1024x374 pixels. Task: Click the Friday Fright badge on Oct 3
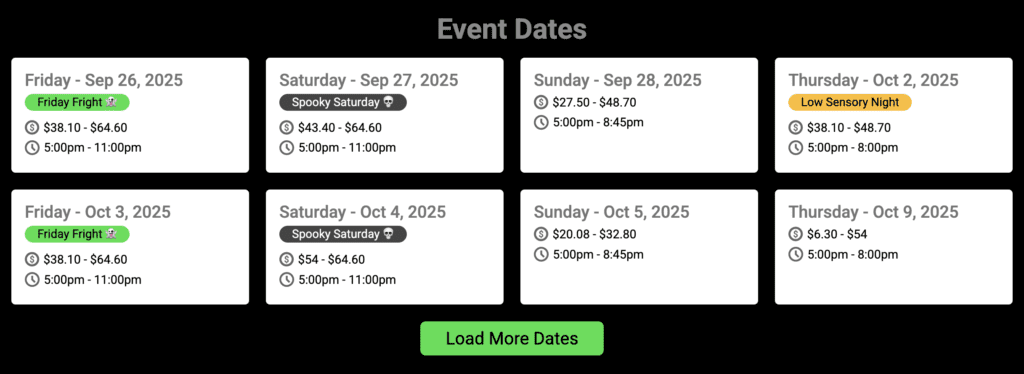click(77, 234)
